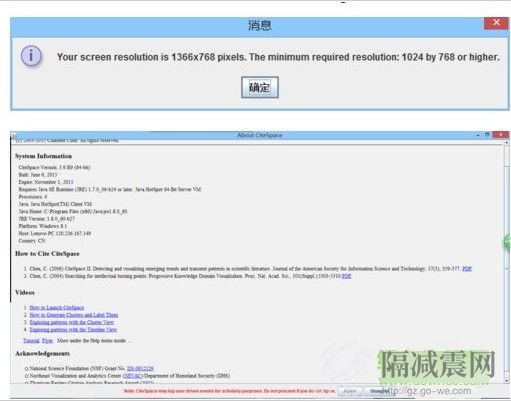
Task: Open the PDF link of the 2006 citation
Action: click(x=467, y=269)
